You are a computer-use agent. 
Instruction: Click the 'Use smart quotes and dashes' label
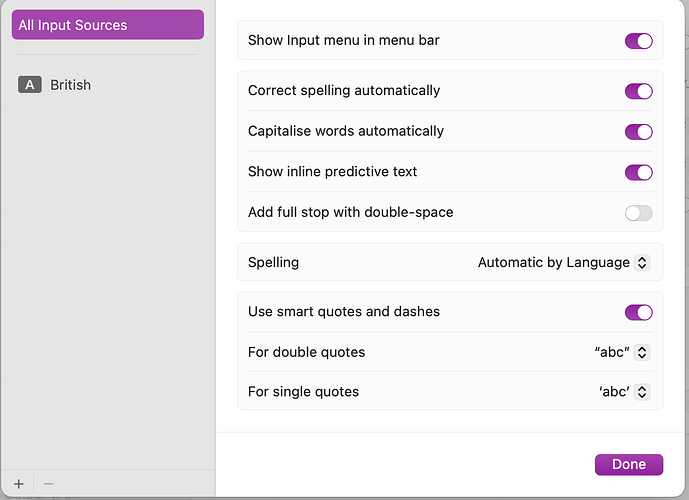click(x=344, y=312)
